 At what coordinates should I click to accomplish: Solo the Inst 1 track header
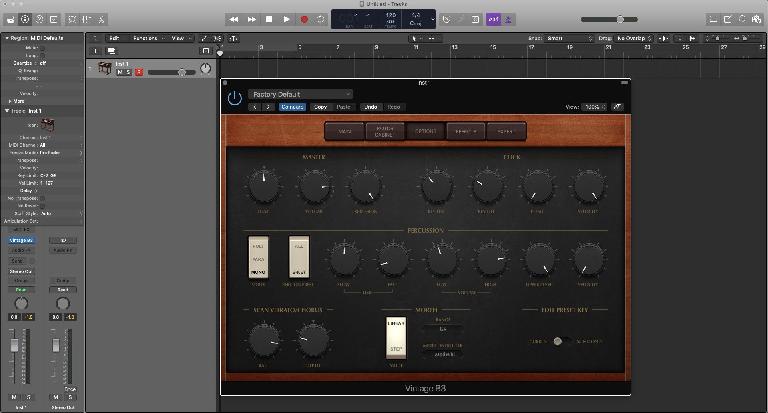128,73
